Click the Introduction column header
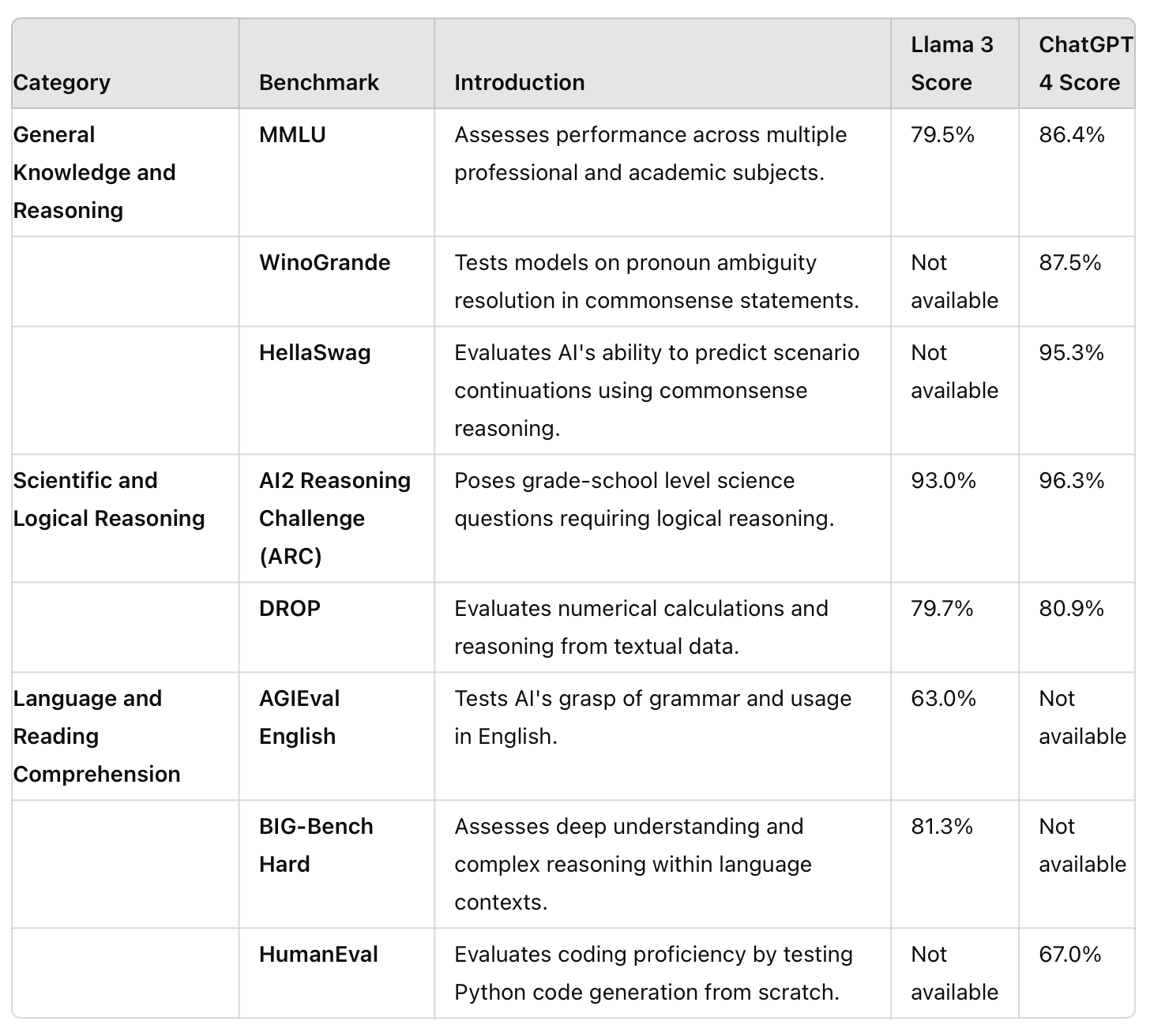 (x=519, y=82)
